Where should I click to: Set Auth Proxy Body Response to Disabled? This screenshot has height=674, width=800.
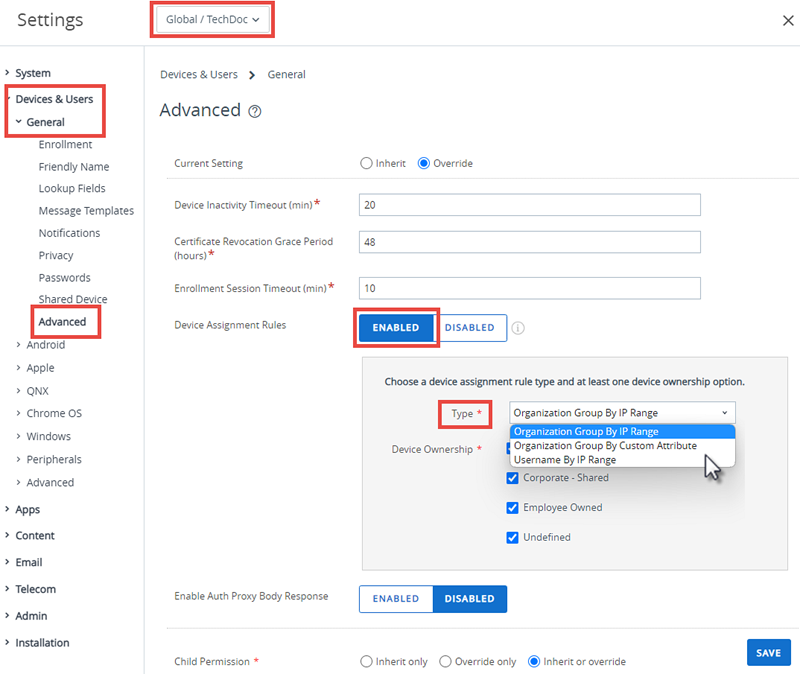pos(469,598)
